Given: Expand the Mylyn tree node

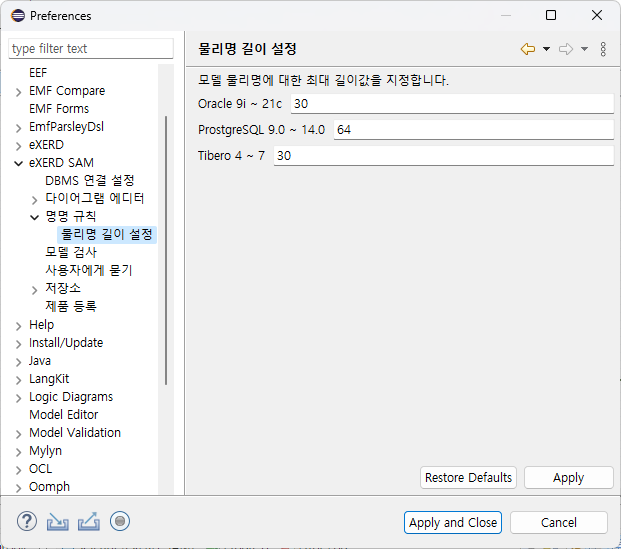Looking at the screenshot, I should [18, 452].
